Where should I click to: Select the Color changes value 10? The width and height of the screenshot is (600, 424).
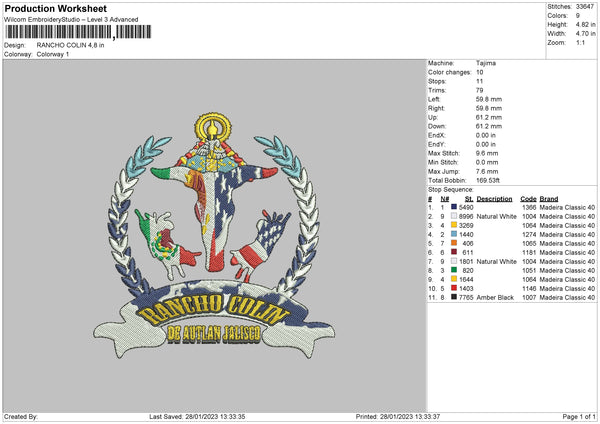tap(479, 72)
